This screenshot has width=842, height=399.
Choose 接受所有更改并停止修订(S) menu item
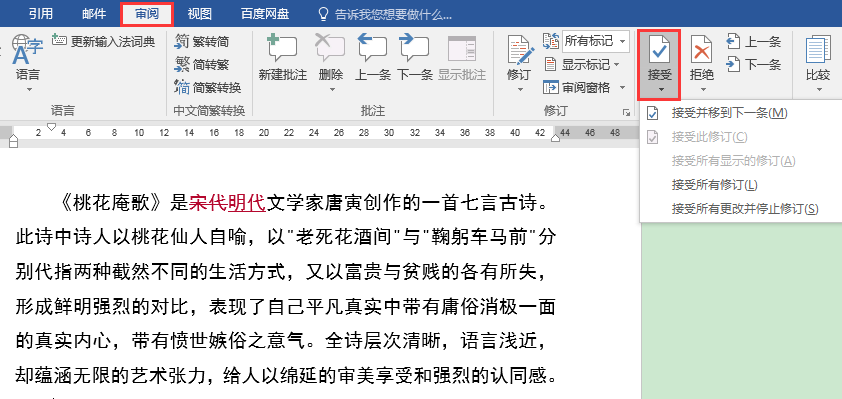click(x=741, y=208)
